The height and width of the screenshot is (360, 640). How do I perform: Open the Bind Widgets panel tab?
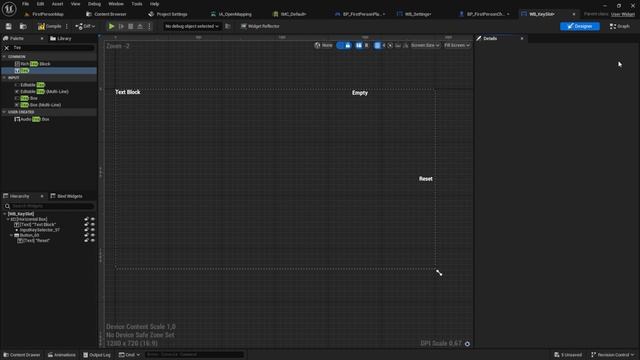[66, 196]
